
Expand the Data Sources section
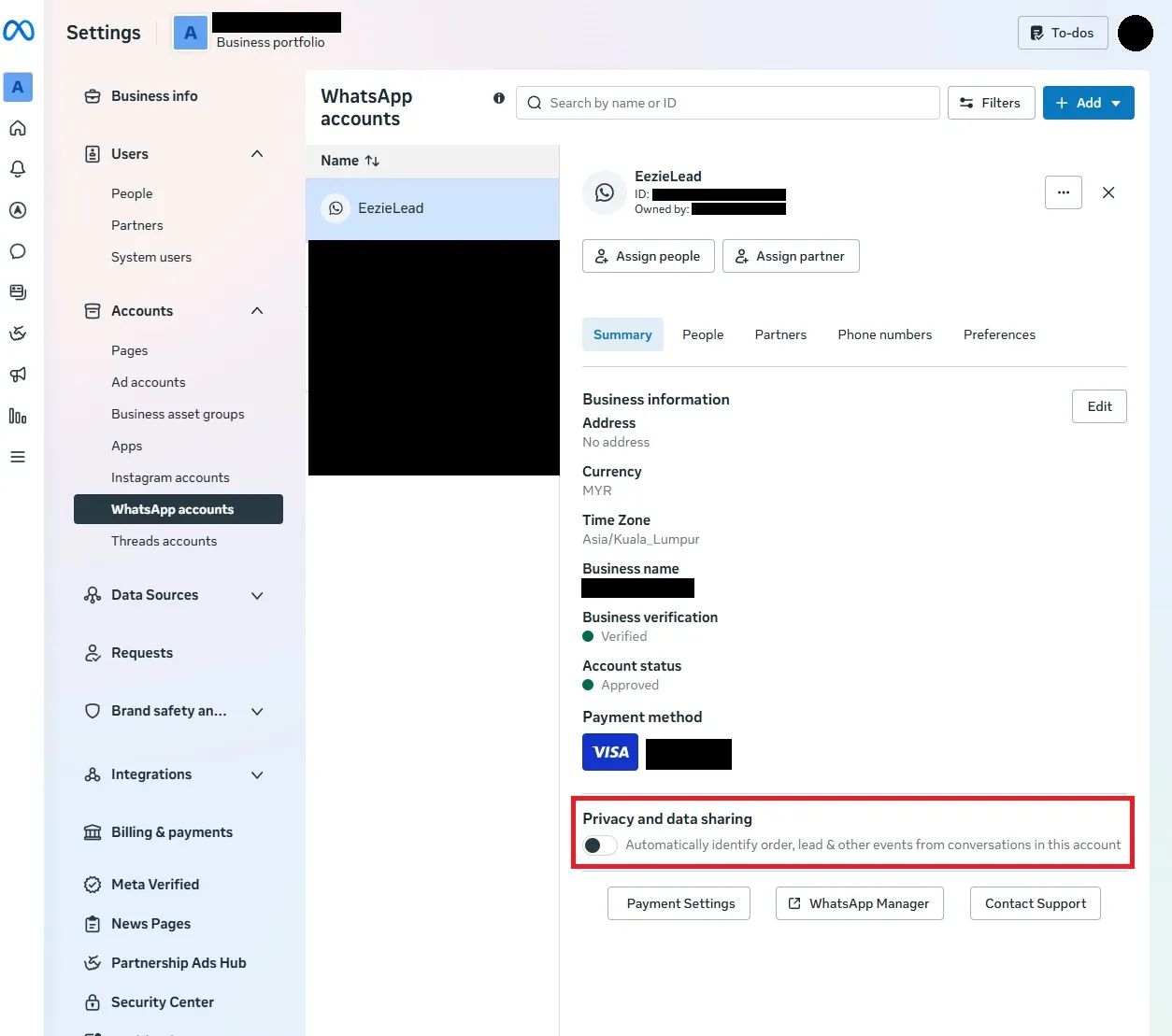pyautogui.click(x=257, y=595)
